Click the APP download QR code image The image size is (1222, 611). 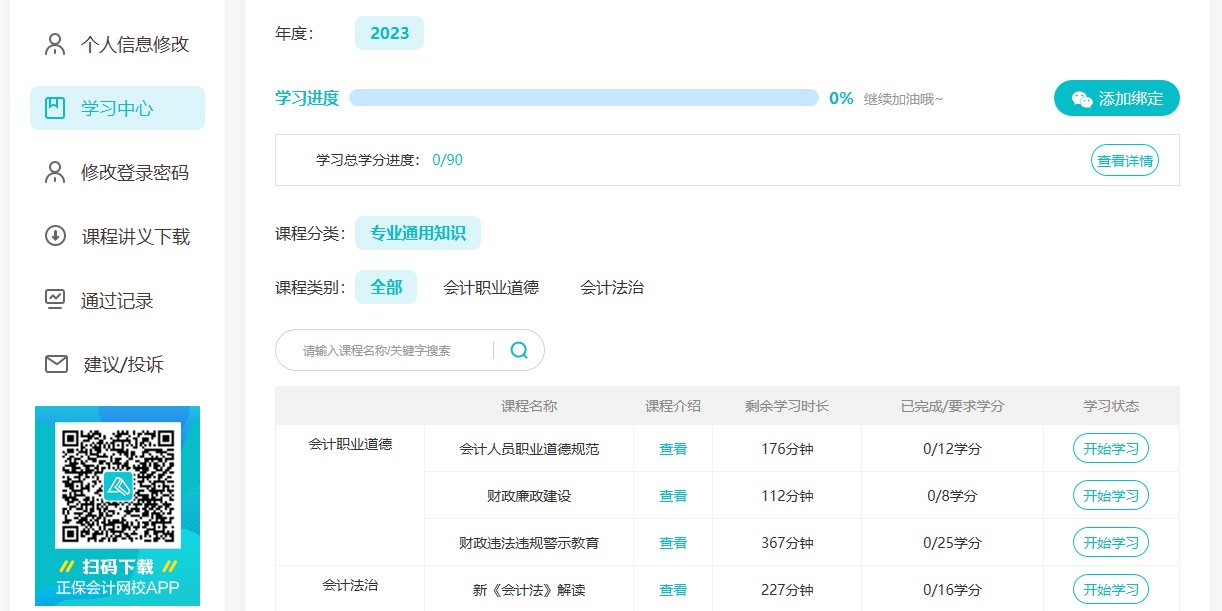(117, 485)
